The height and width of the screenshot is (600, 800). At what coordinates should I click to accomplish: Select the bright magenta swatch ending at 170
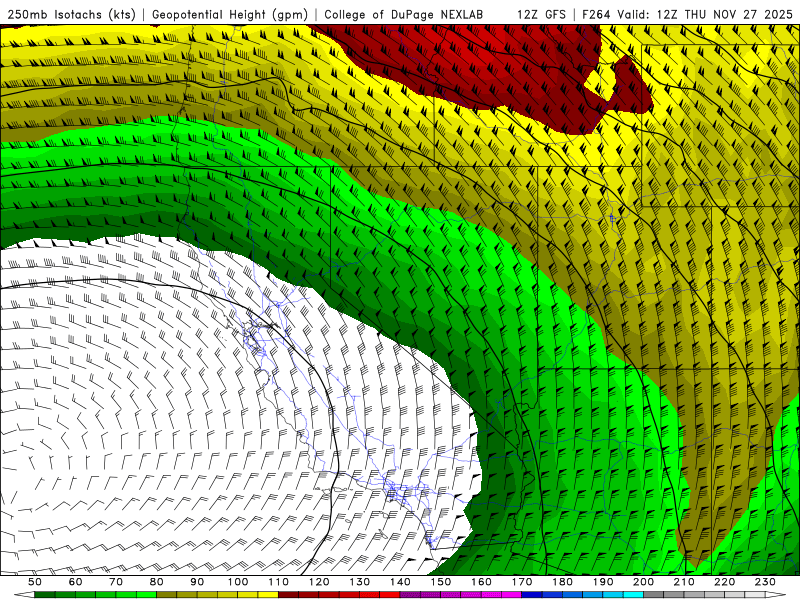(x=511, y=595)
